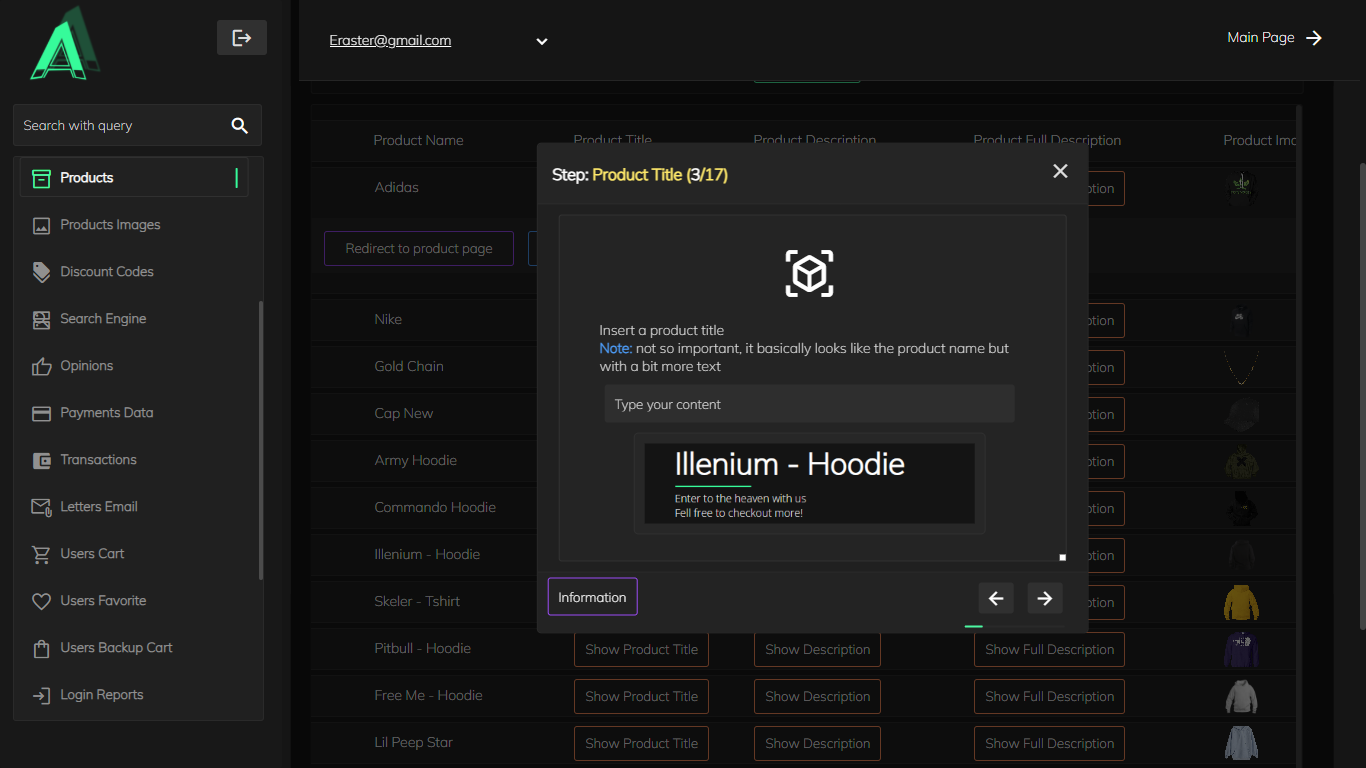Screen dimensions: 1366x768
Task: Click the Information button
Action: click(592, 597)
